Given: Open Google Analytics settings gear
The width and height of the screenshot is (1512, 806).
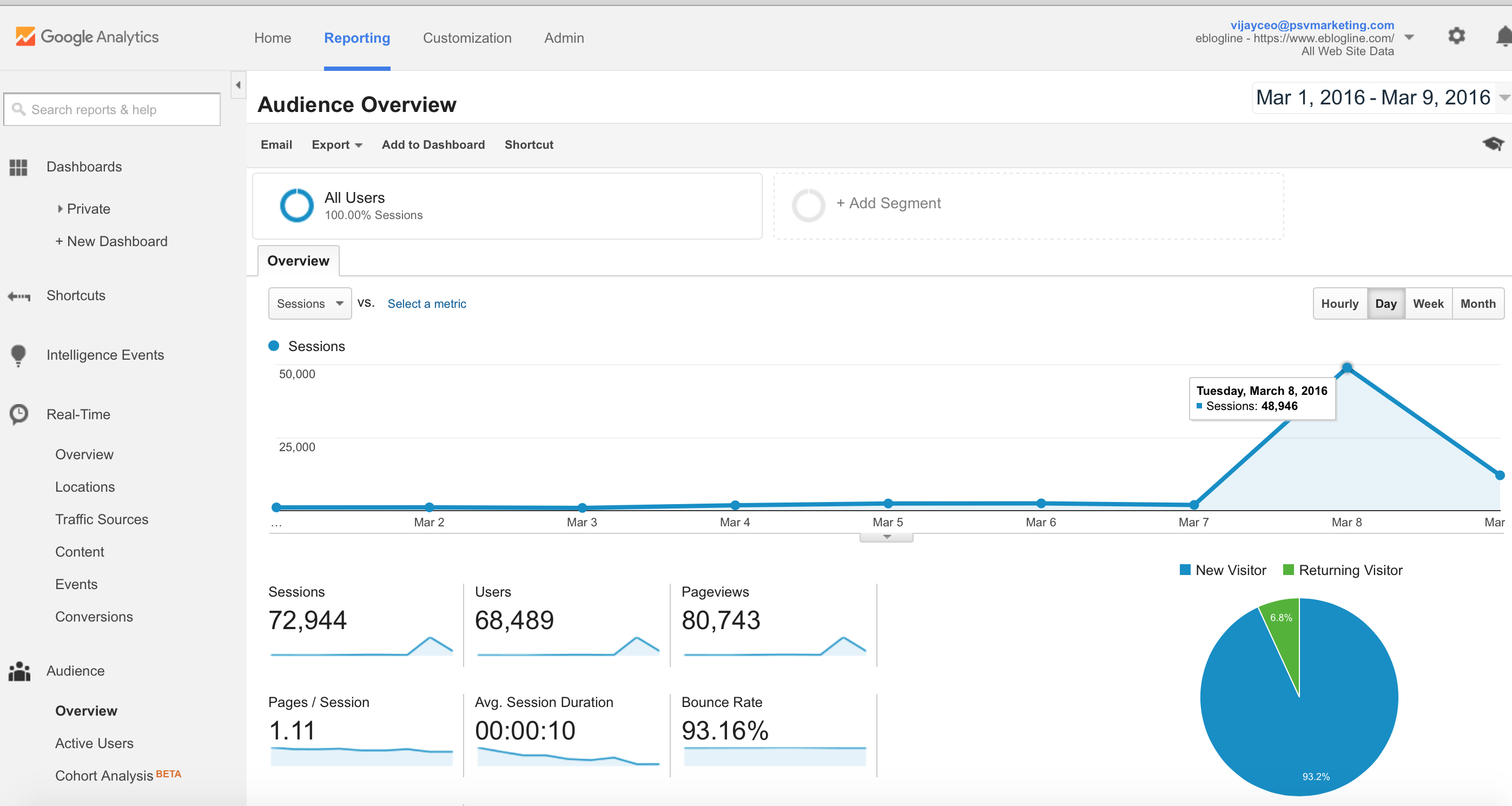Looking at the screenshot, I should click(1456, 36).
